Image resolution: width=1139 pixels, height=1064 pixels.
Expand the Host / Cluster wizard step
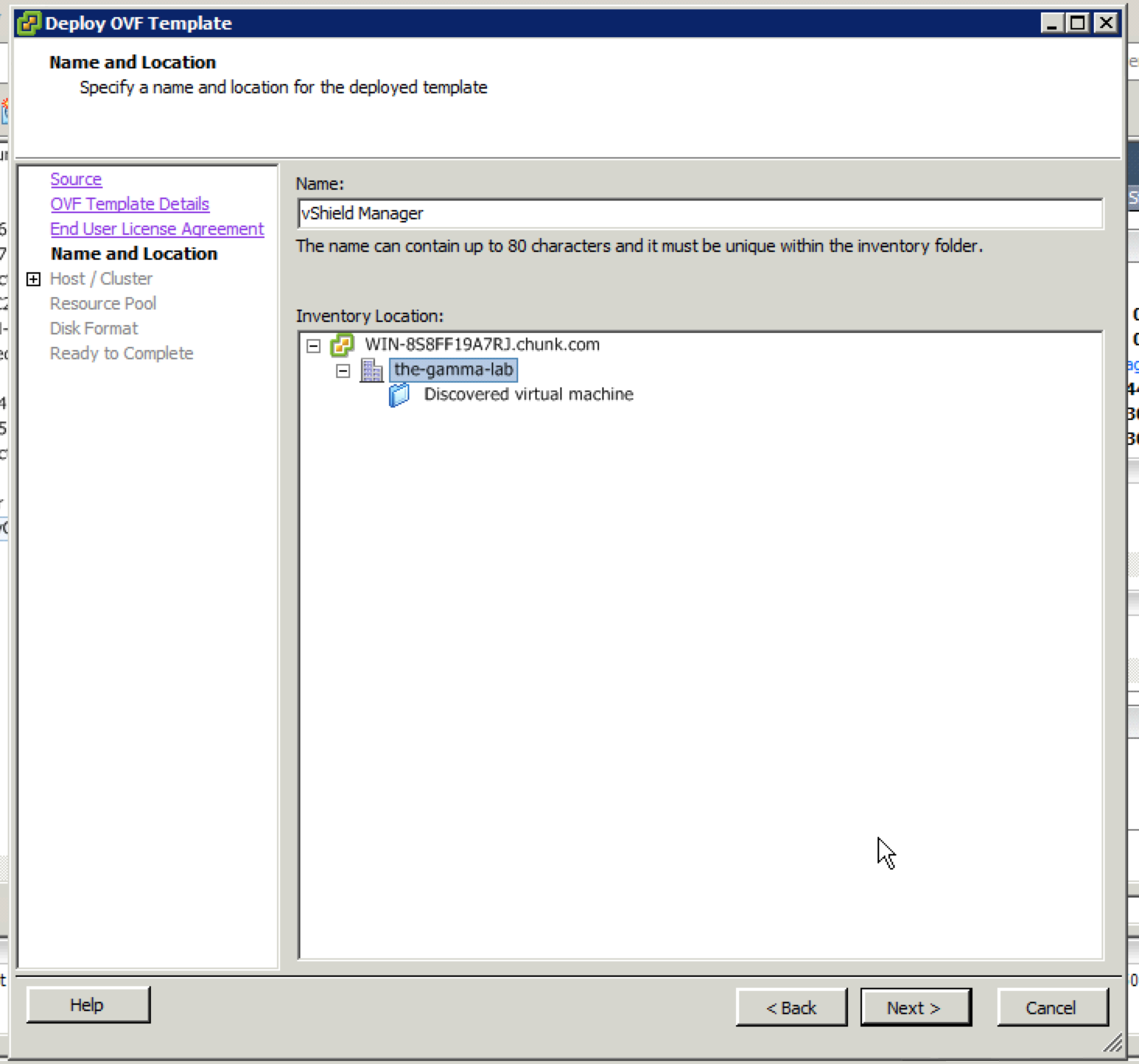pos(33,279)
